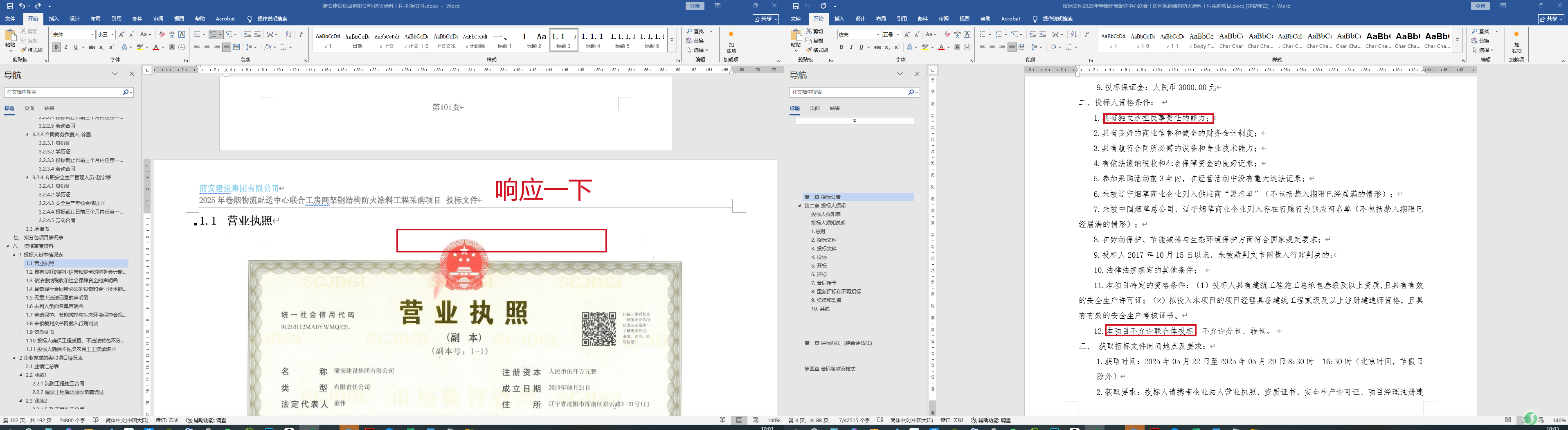The width and height of the screenshot is (1568, 430).
Task: Click the increase indent icon in the 招标文件 window
Action: pos(1043,35)
